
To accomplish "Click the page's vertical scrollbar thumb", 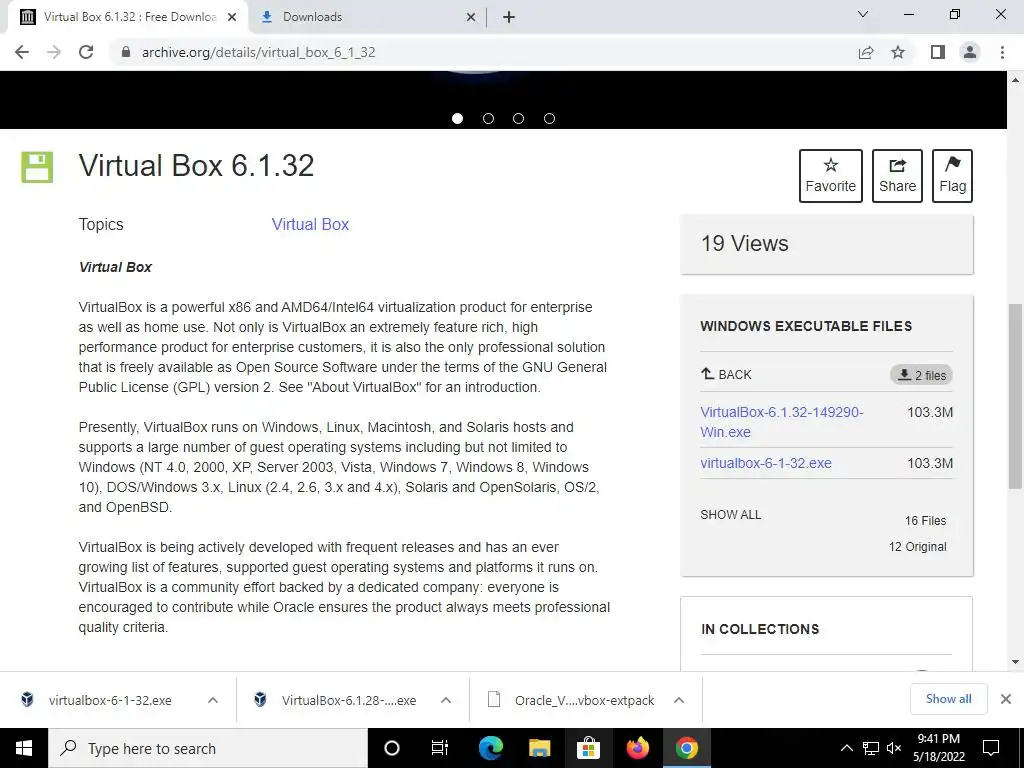I will [x=1015, y=396].
